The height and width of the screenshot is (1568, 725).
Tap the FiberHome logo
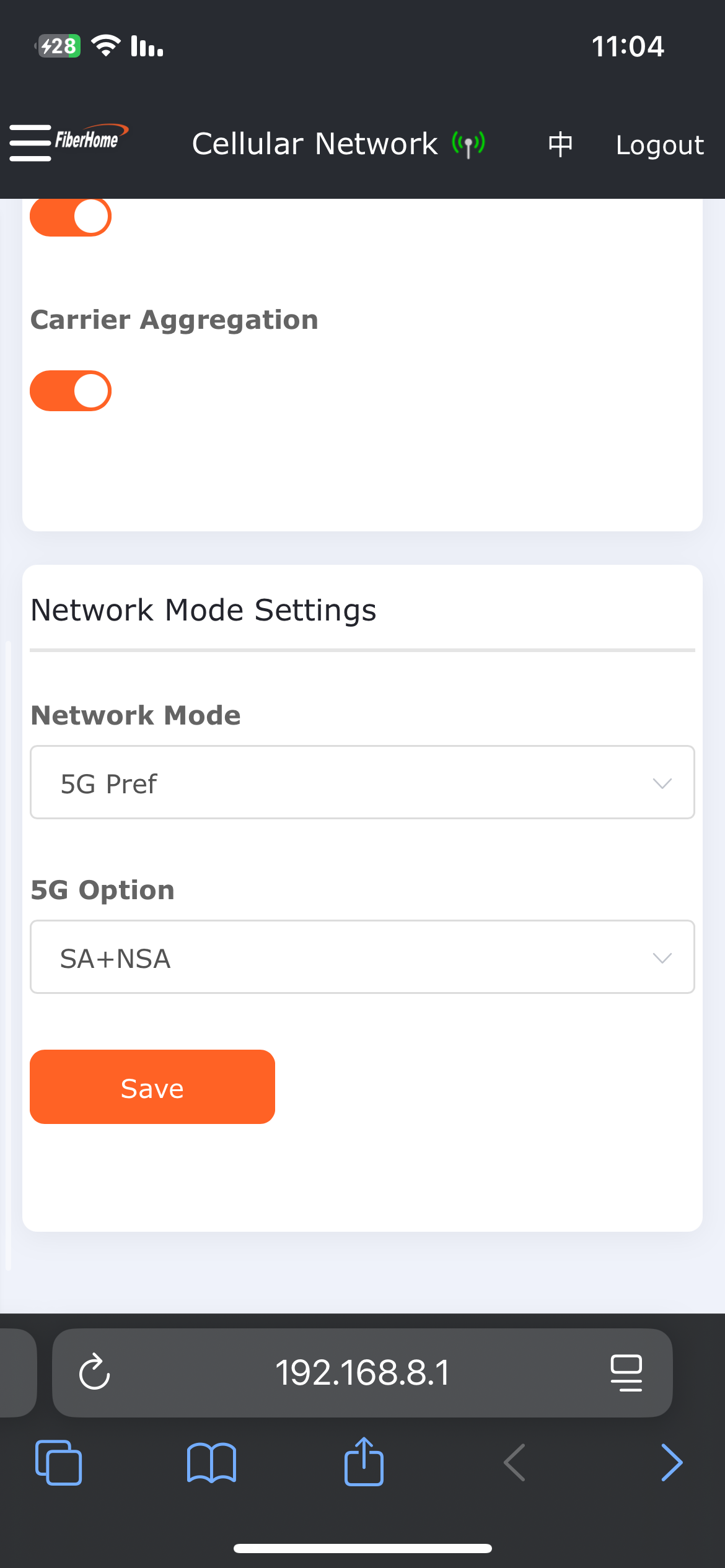(x=90, y=139)
